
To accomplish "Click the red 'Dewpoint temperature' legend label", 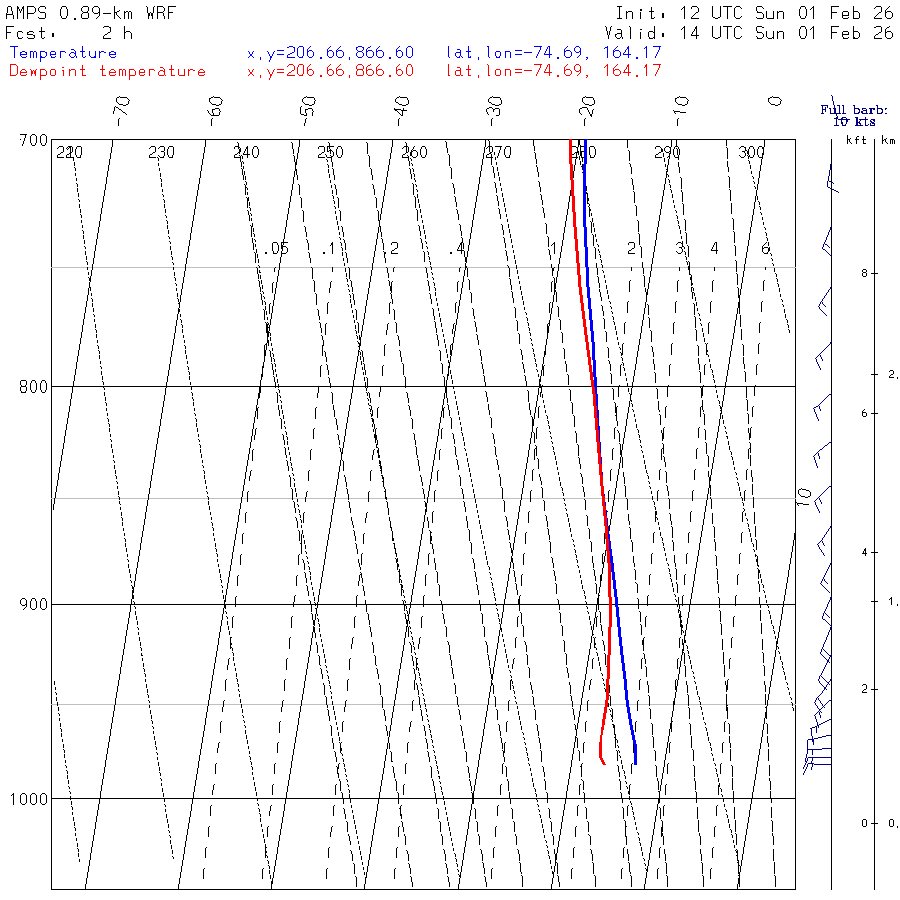I will (107, 71).
